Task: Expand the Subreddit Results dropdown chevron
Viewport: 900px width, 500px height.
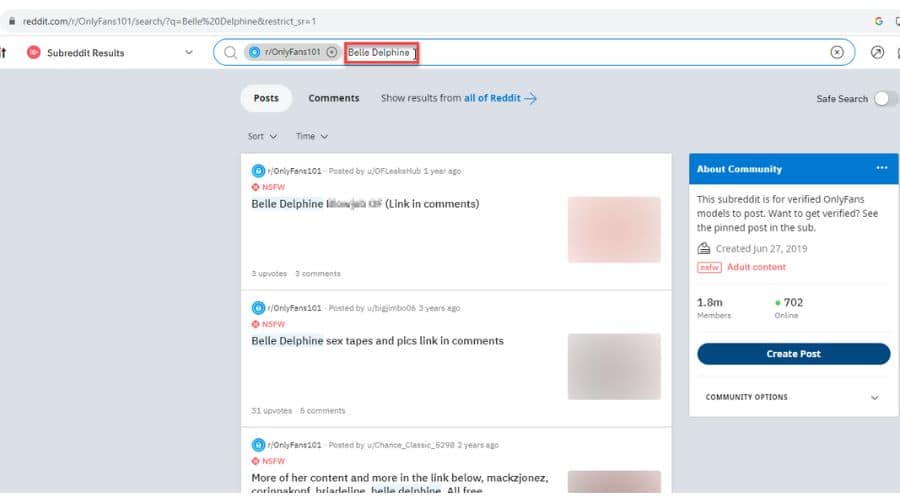Action: (188, 52)
